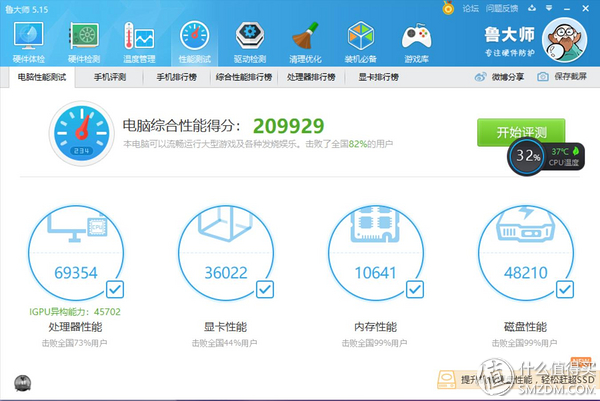
Task: Click the memory chip icon above 10641
Action: [375, 225]
